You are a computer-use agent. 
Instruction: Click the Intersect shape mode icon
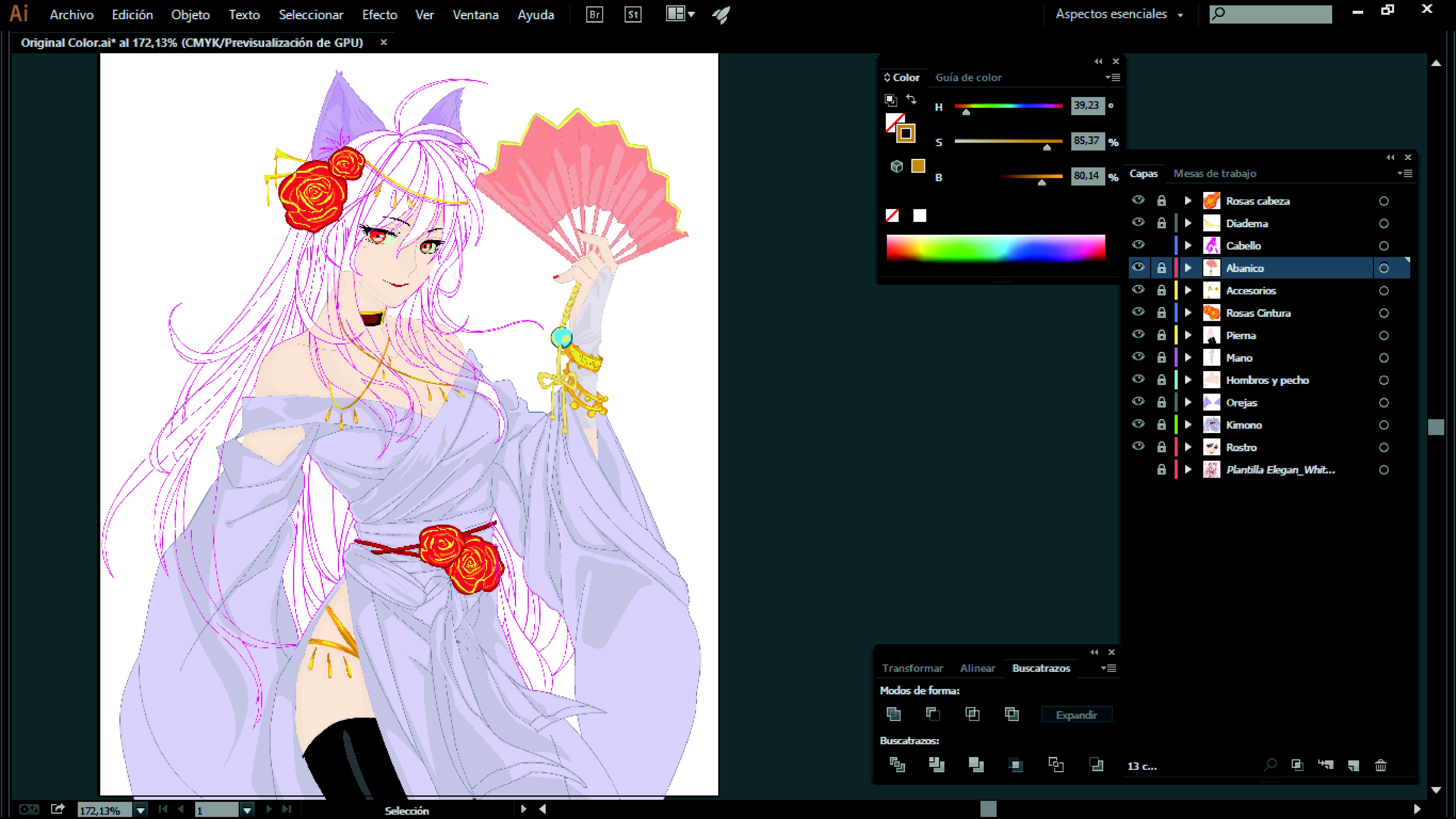click(x=972, y=714)
